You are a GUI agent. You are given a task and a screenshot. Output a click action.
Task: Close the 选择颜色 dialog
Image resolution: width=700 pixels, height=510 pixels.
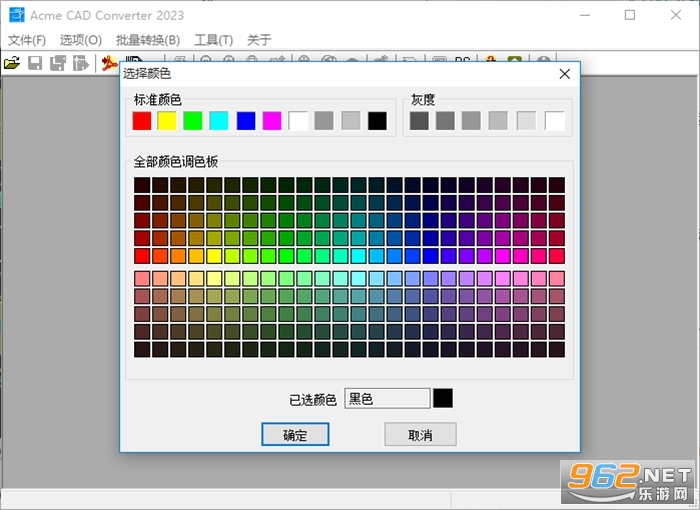point(565,74)
